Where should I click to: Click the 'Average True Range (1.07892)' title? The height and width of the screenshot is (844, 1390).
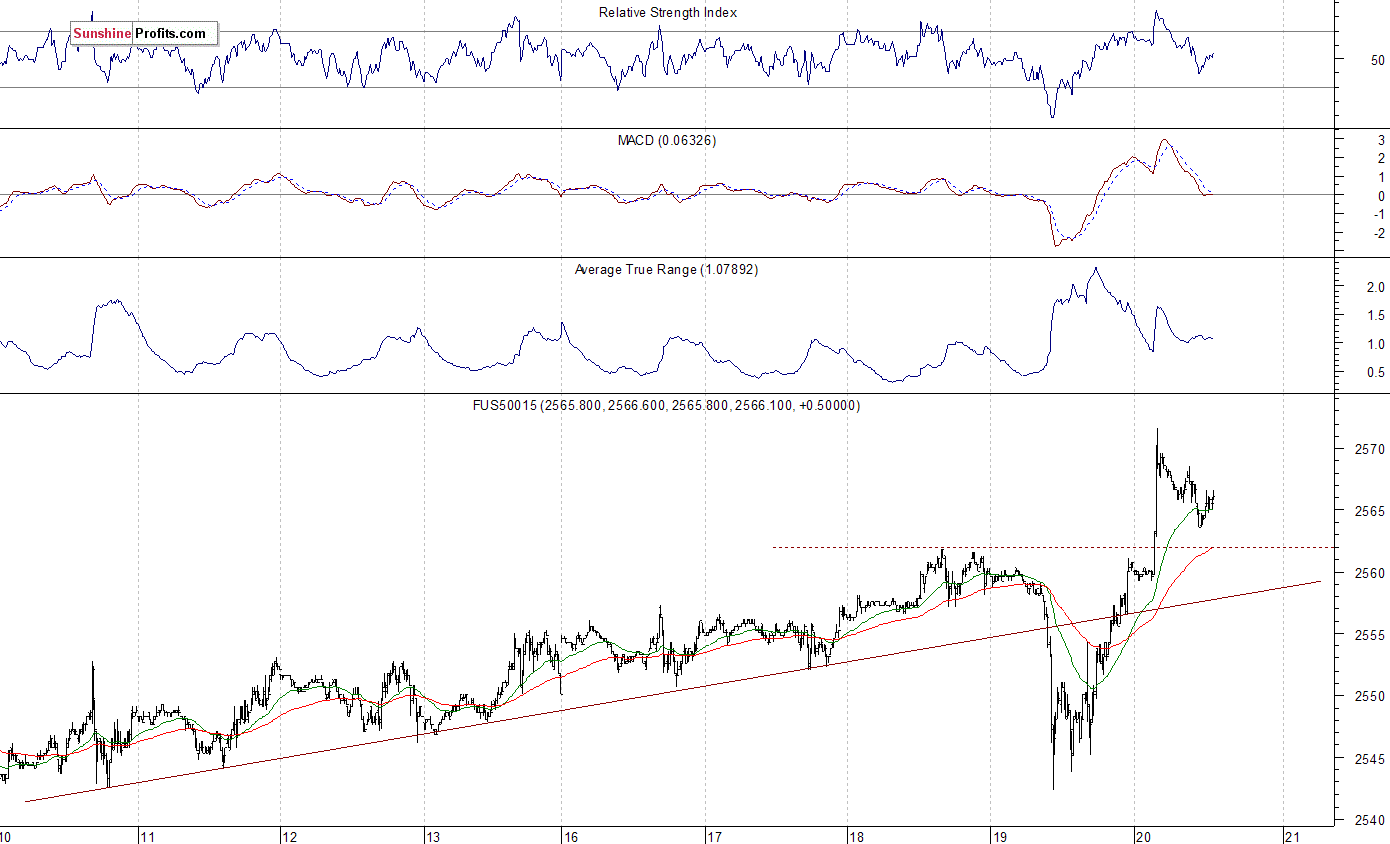click(667, 269)
